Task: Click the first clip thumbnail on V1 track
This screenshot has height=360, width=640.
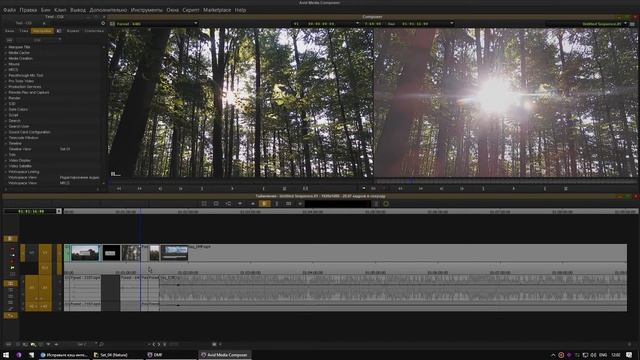Action: point(85,253)
